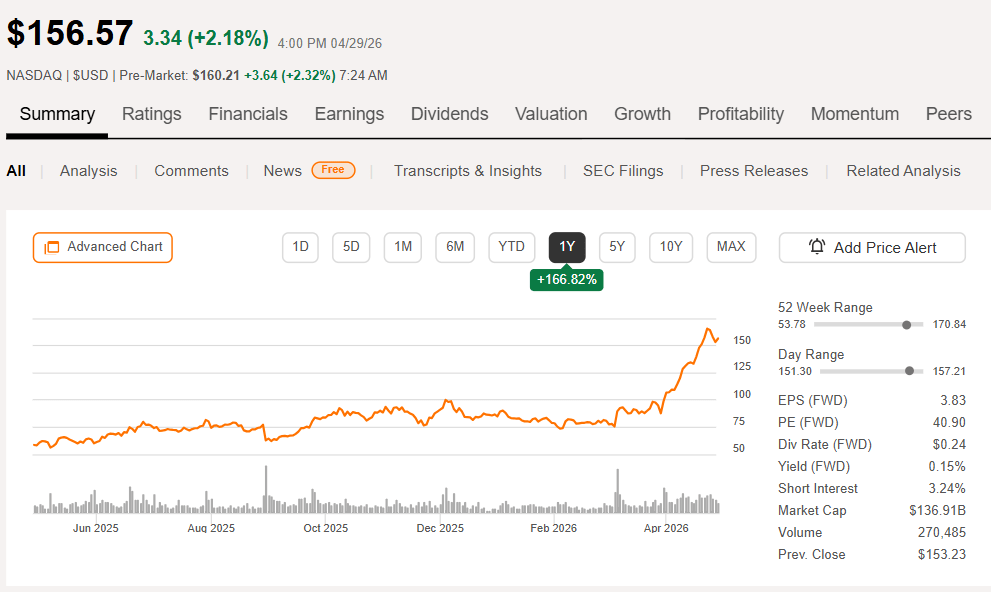Choose the 6M time range

pos(455,247)
